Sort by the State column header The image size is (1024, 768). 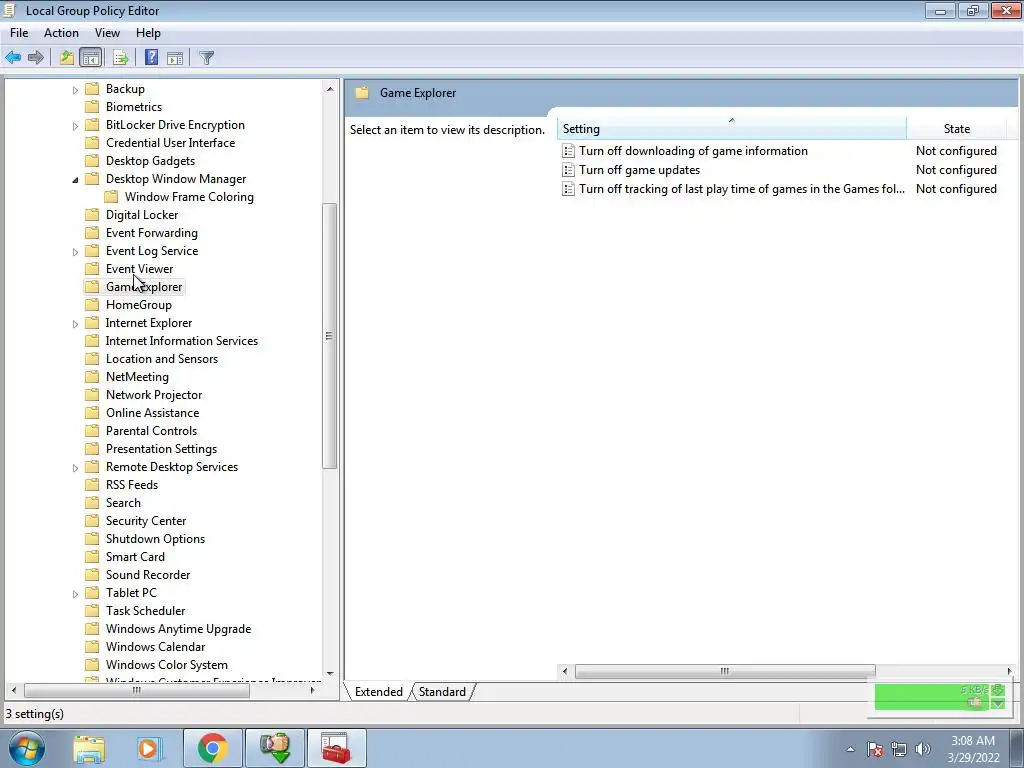(x=956, y=129)
